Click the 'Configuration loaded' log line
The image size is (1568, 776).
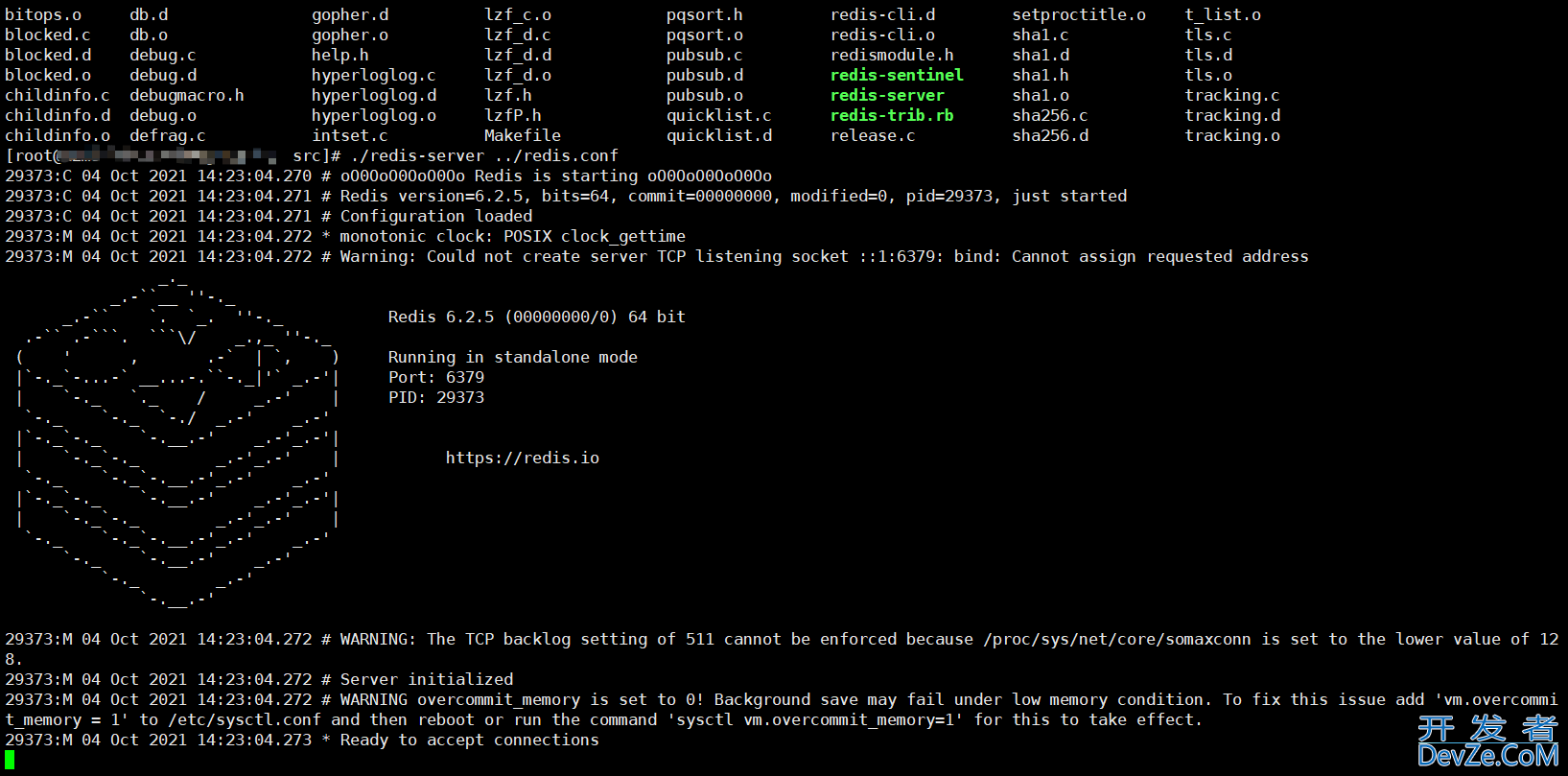269,216
